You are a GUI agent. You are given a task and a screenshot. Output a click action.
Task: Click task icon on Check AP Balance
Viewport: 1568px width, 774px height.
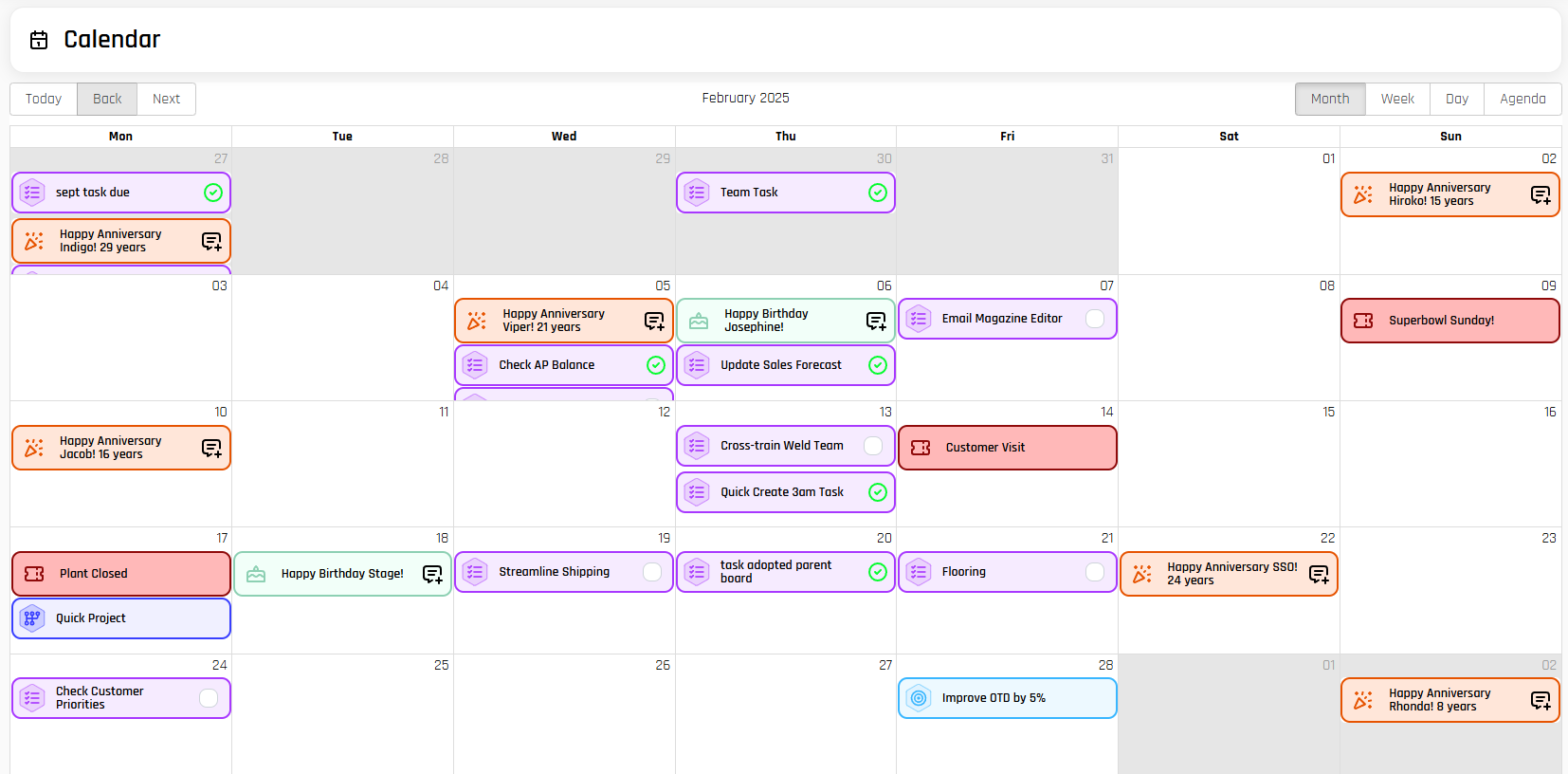[x=475, y=365]
